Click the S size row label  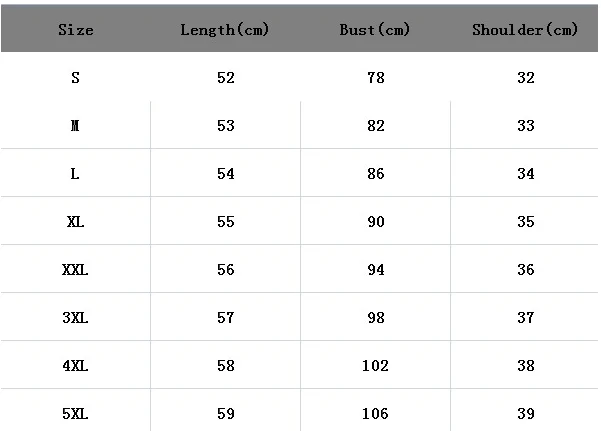click(75, 78)
